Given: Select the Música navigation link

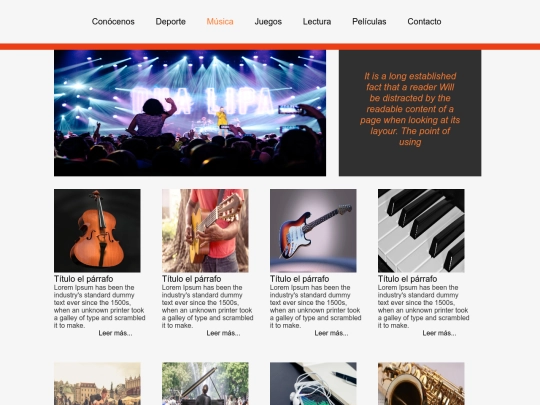Looking at the screenshot, I should (220, 22).
